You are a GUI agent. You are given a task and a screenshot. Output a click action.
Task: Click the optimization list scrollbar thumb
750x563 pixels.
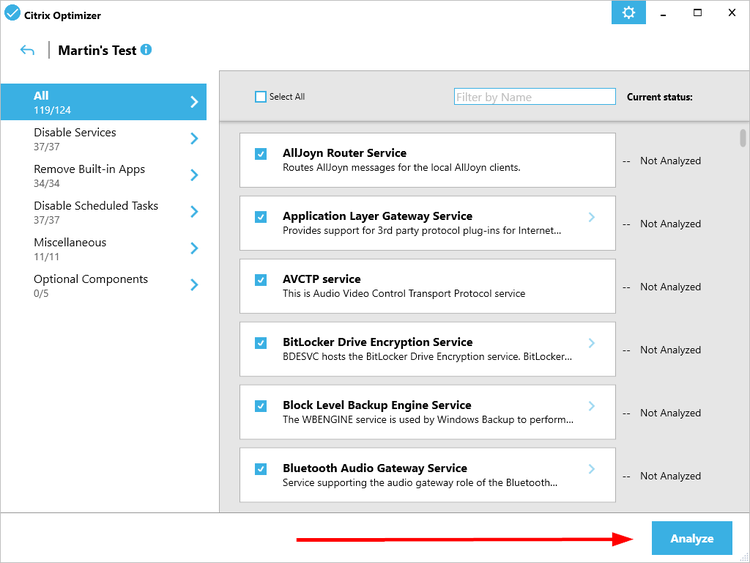742,138
